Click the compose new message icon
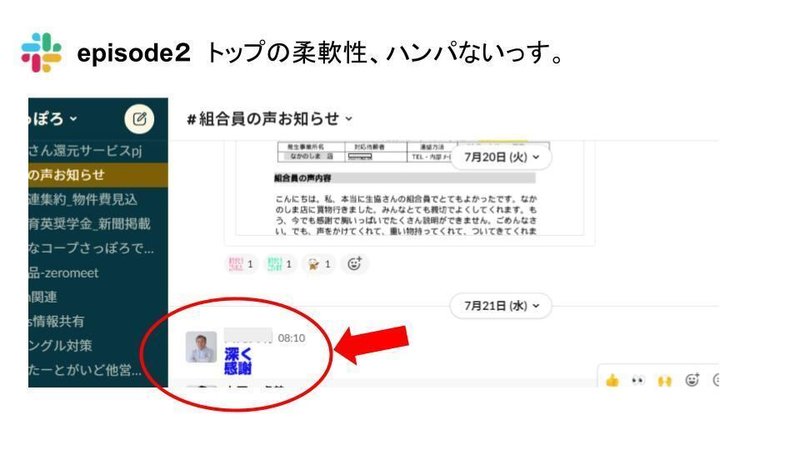Screen dimensions: 800x450 click(139, 119)
